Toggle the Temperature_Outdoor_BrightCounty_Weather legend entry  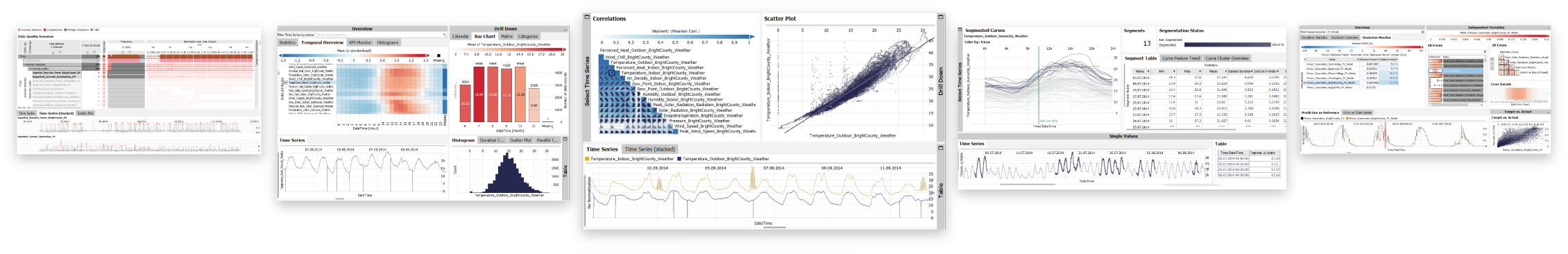tap(723, 159)
